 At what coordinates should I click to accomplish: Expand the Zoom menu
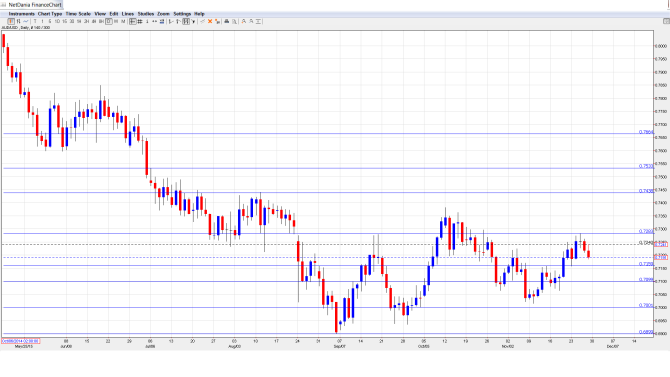click(x=163, y=14)
